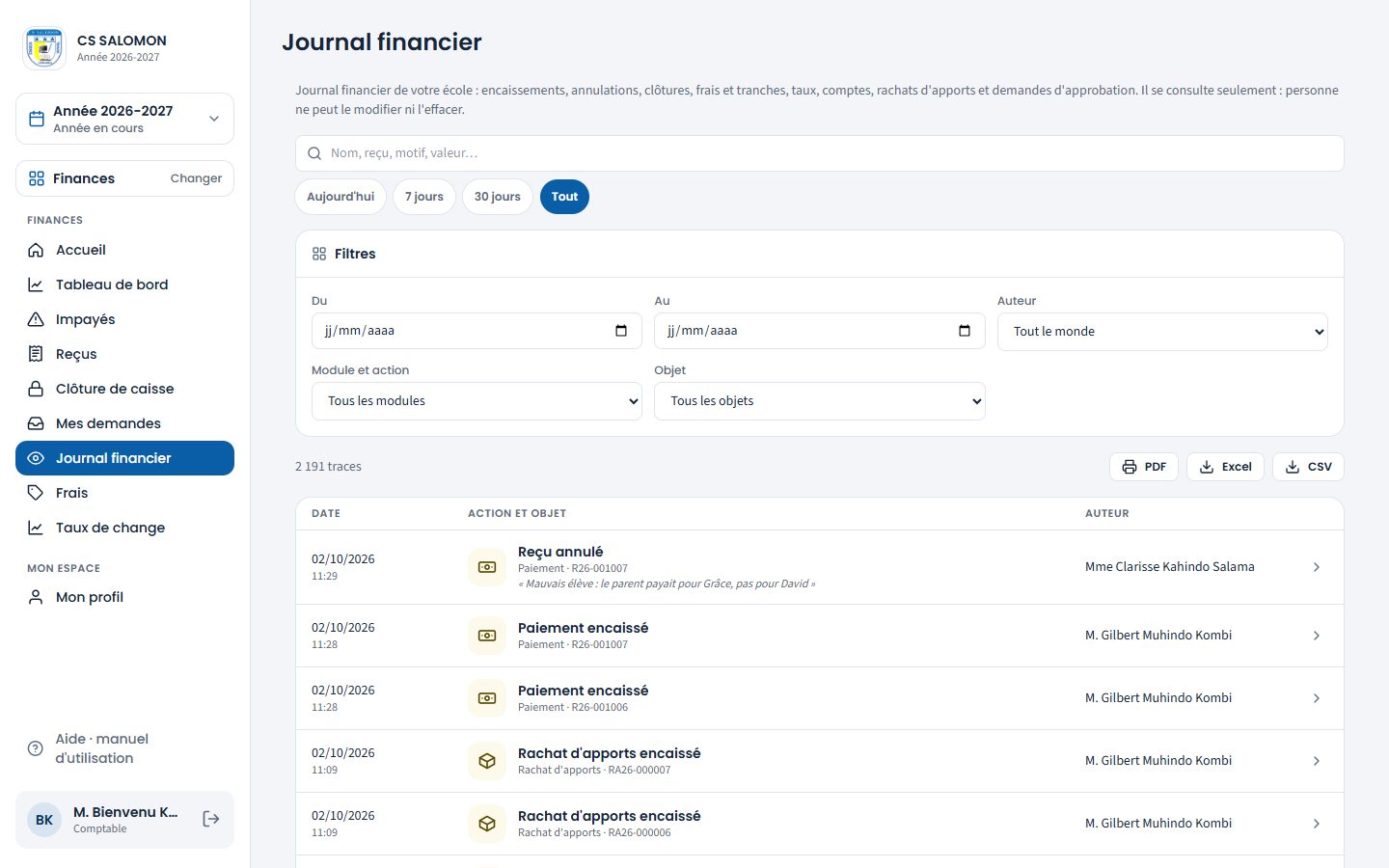Open Clôture de caisse menu item

click(124, 389)
